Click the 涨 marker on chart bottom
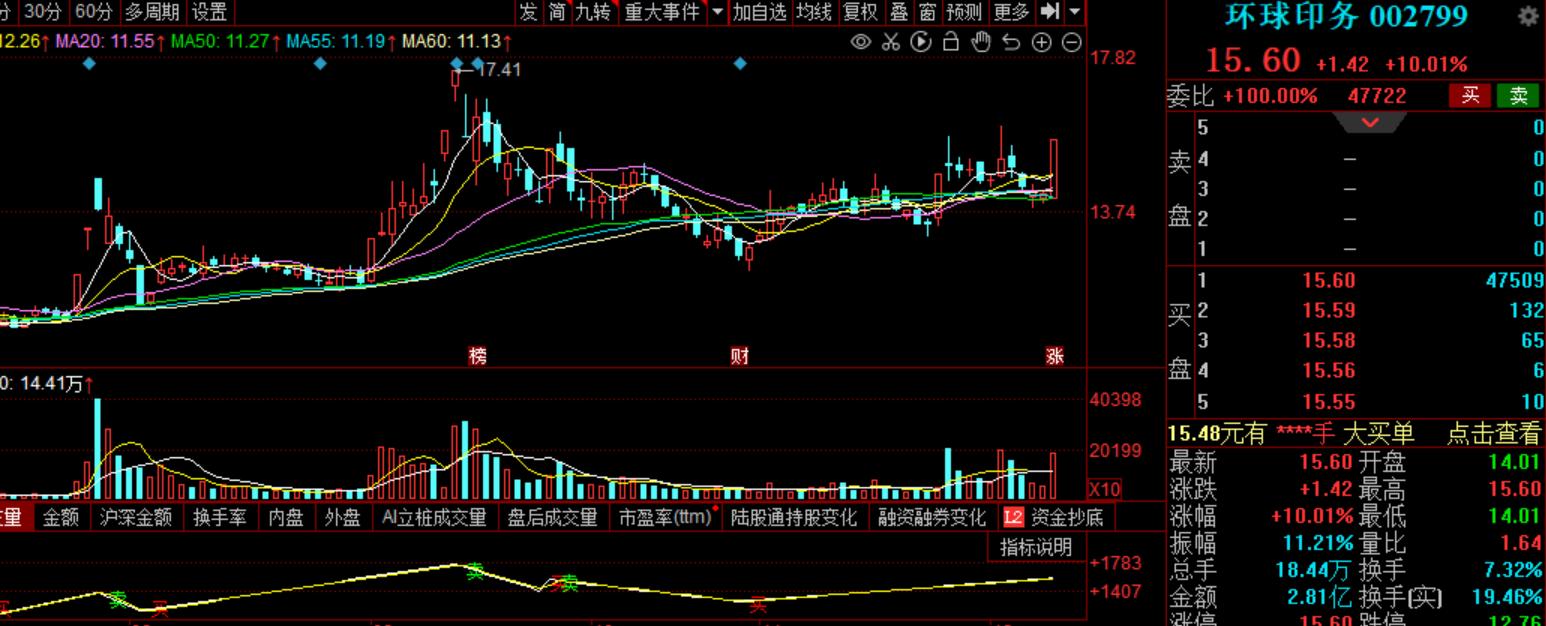Viewport: 1546px width, 626px height. pyautogui.click(x=1055, y=356)
